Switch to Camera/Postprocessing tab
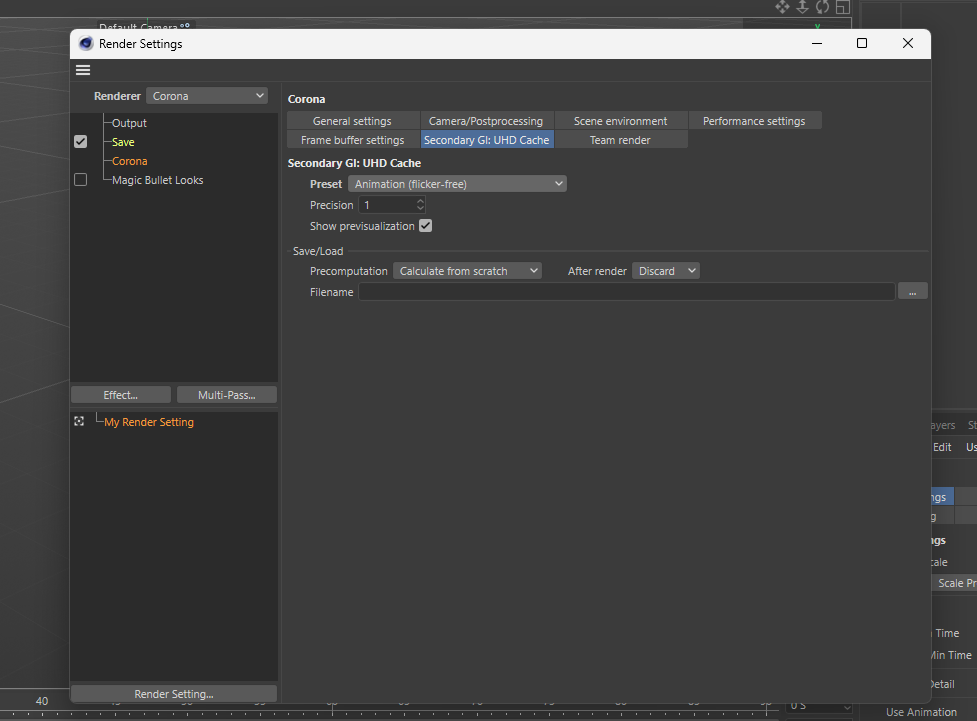Image resolution: width=977 pixels, height=721 pixels. point(486,121)
